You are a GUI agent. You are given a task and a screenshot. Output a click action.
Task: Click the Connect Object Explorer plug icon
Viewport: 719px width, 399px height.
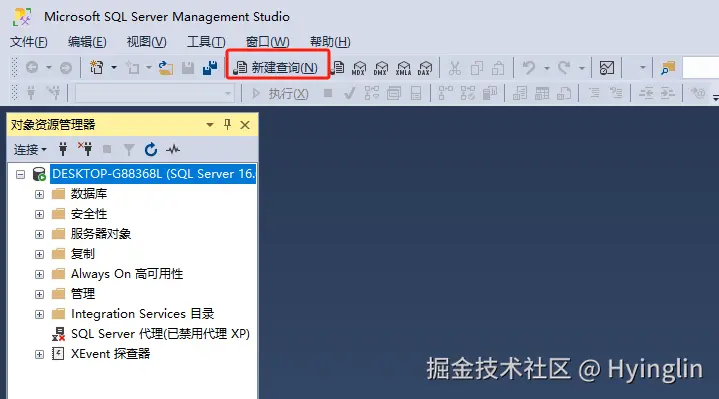tap(63, 149)
